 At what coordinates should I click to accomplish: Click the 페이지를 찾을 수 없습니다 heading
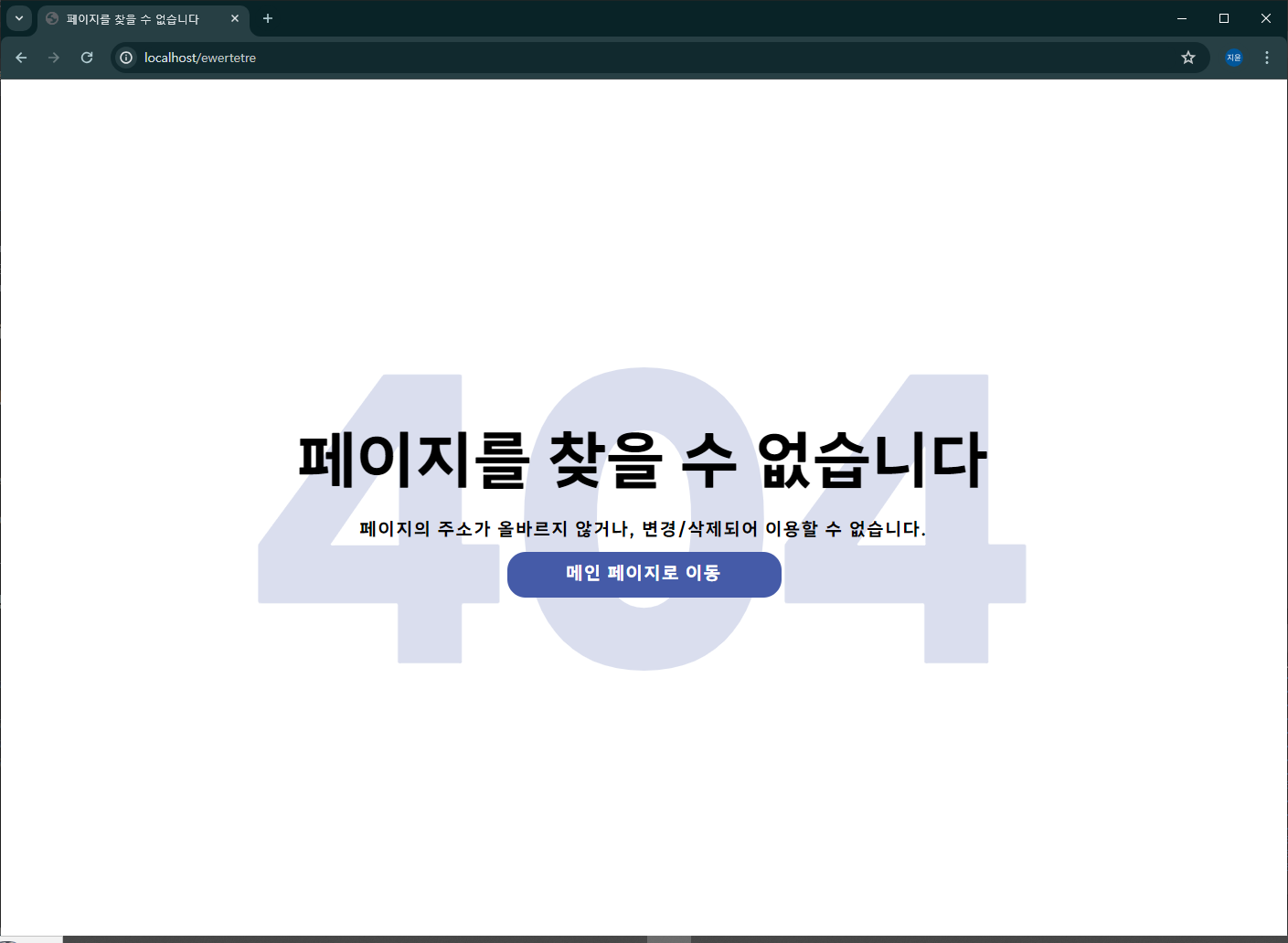[644, 461]
